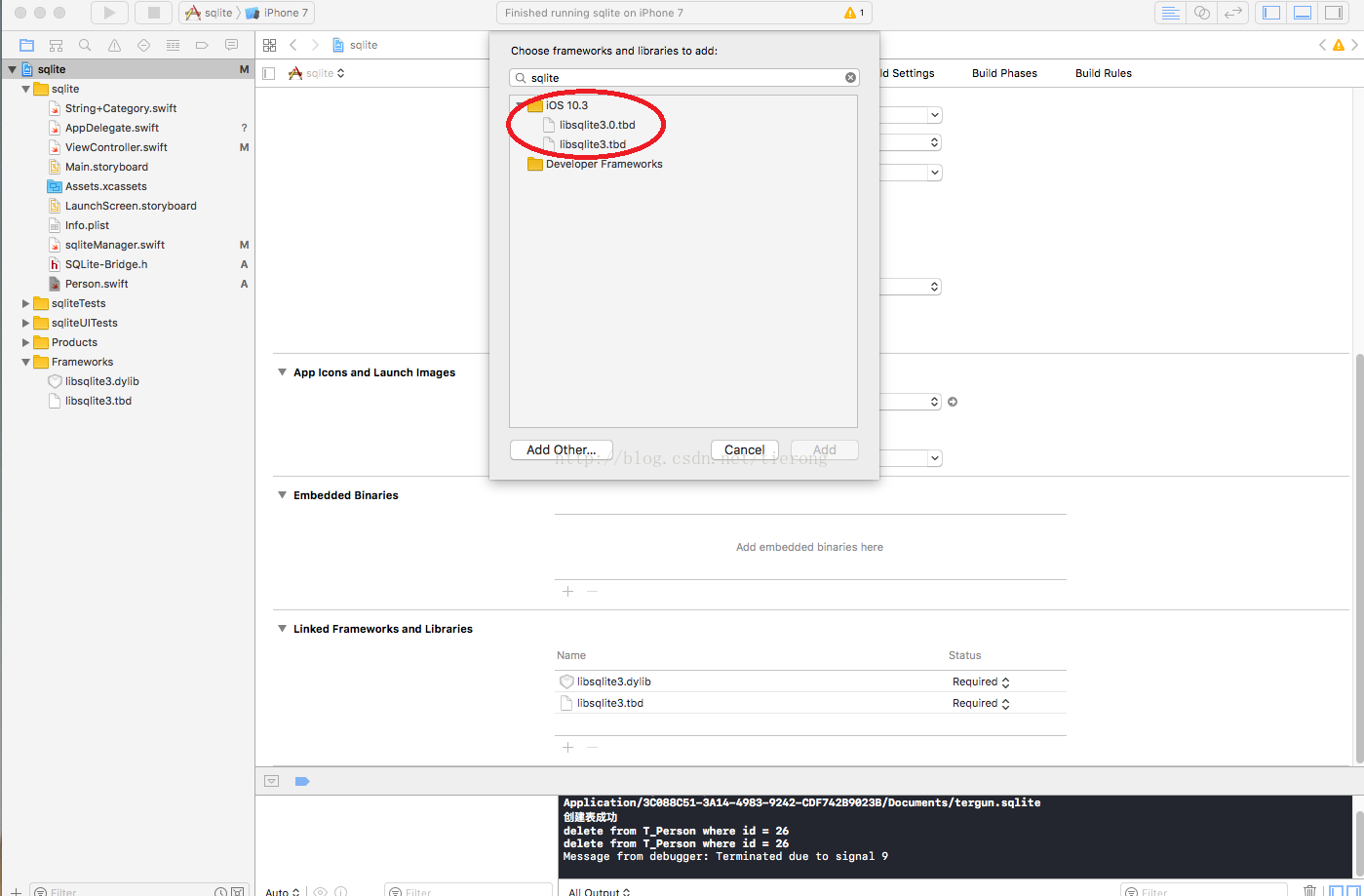Select the Version editor button

[x=1233, y=13]
